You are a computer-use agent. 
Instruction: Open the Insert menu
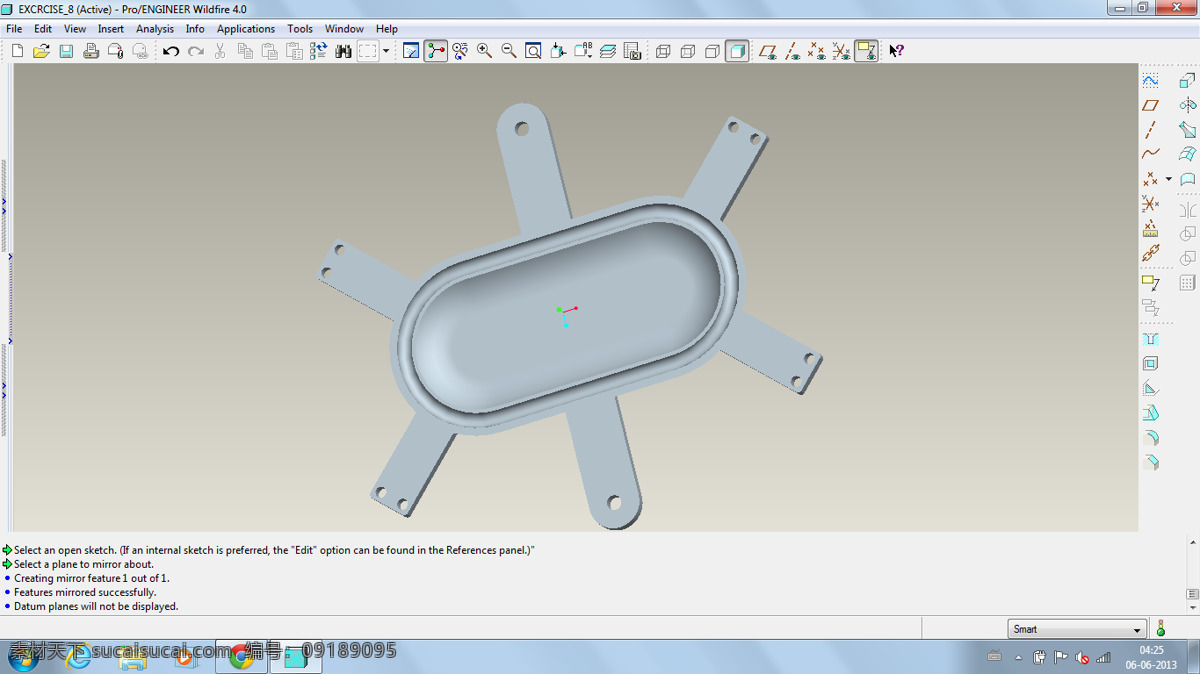pyautogui.click(x=111, y=29)
